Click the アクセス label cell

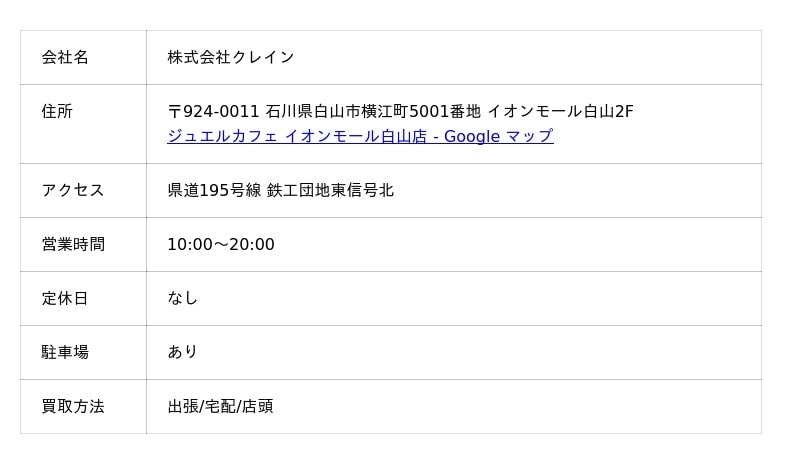click(83, 190)
